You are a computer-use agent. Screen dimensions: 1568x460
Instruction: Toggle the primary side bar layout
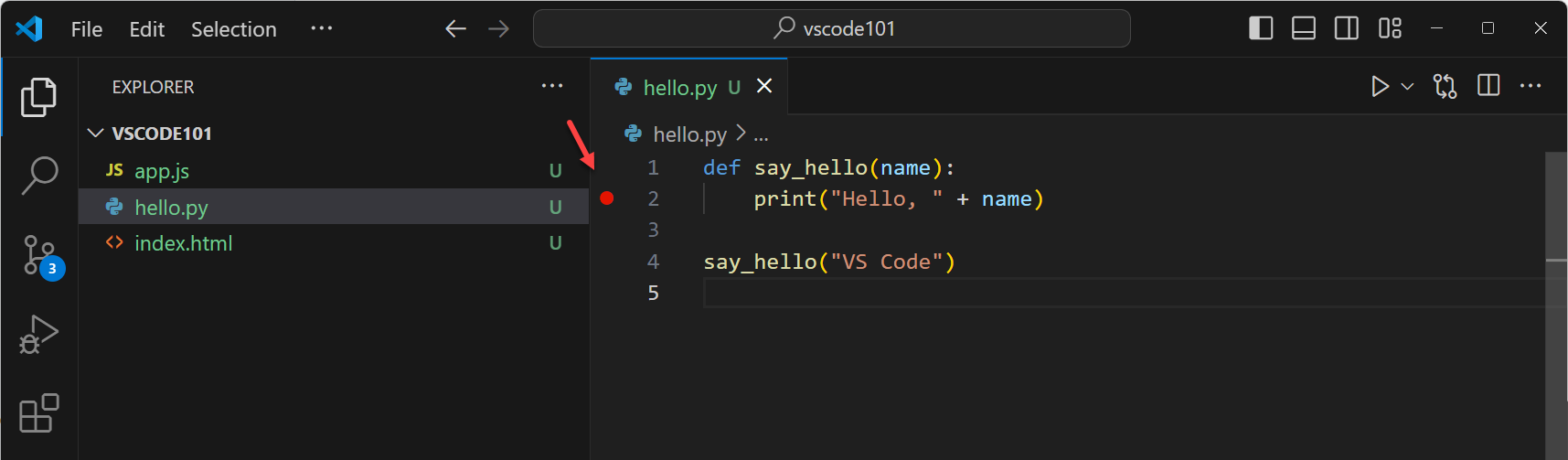1261,28
